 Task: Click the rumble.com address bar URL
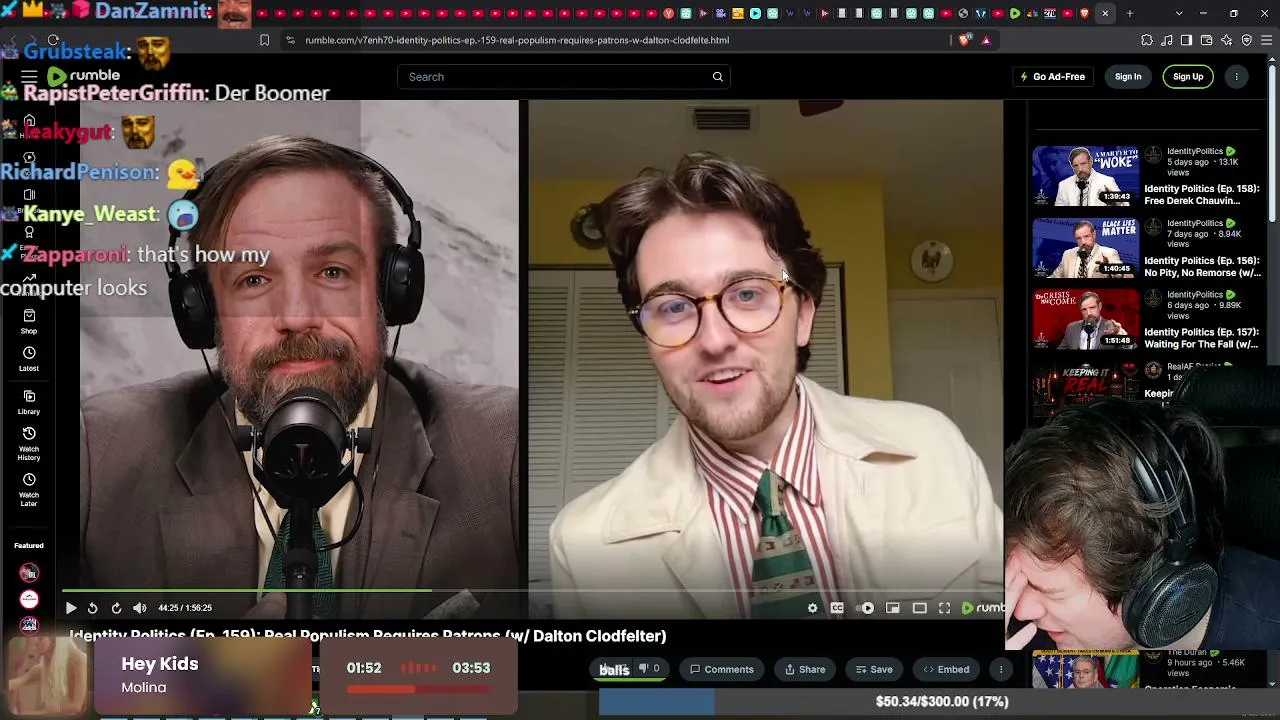[517, 40]
